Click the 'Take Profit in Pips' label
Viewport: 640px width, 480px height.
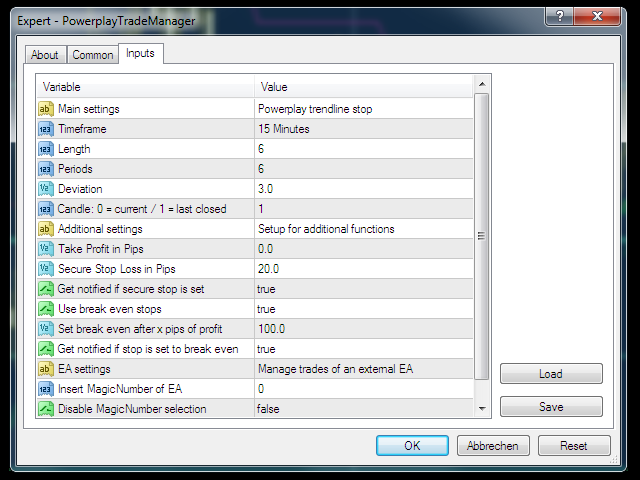pyautogui.click(x=101, y=249)
